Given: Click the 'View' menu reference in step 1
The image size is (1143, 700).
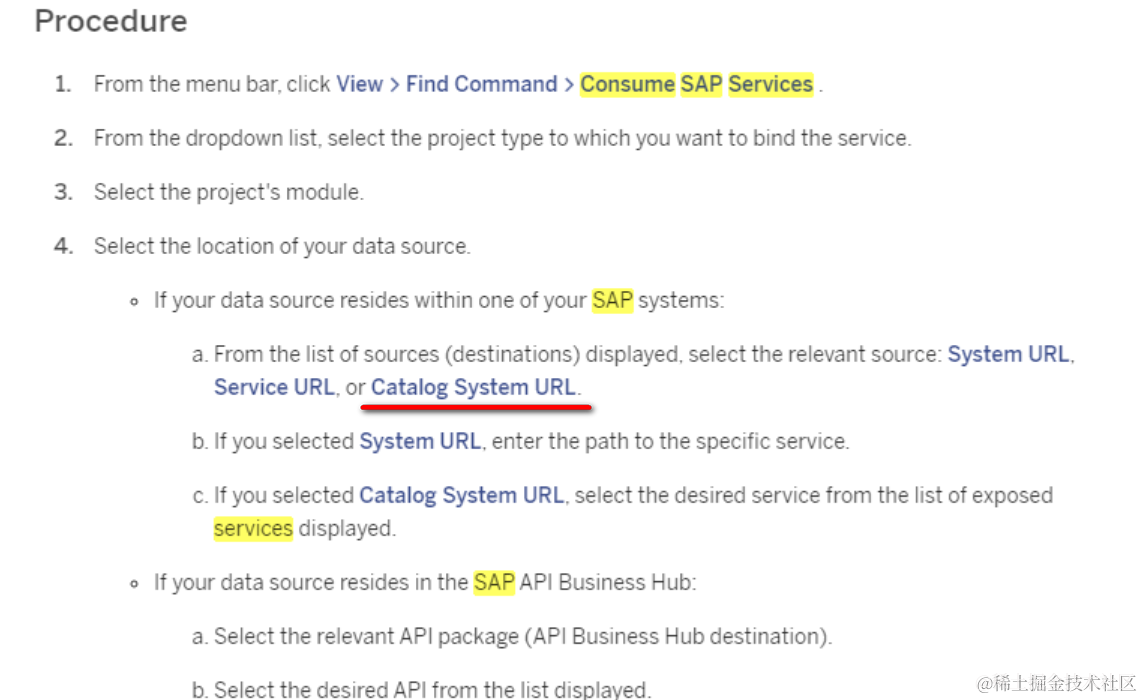Looking at the screenshot, I should pos(359,84).
